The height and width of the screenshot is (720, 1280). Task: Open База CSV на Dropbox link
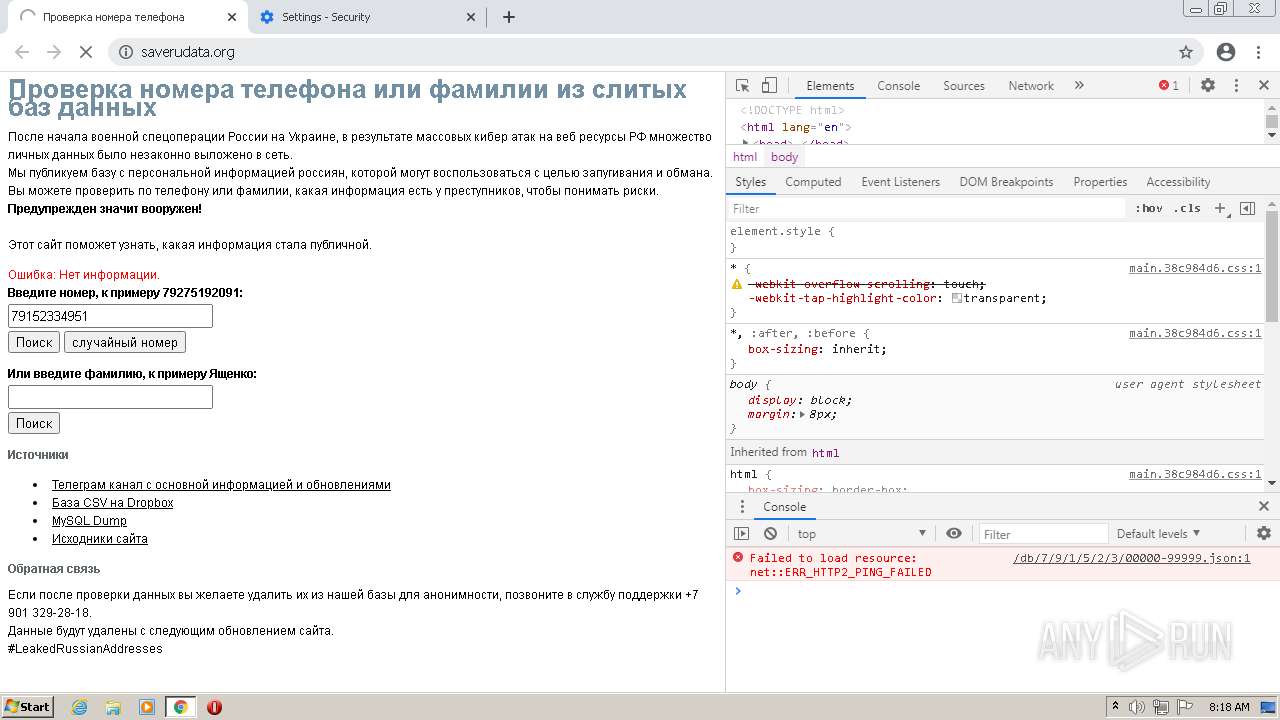tap(112, 503)
